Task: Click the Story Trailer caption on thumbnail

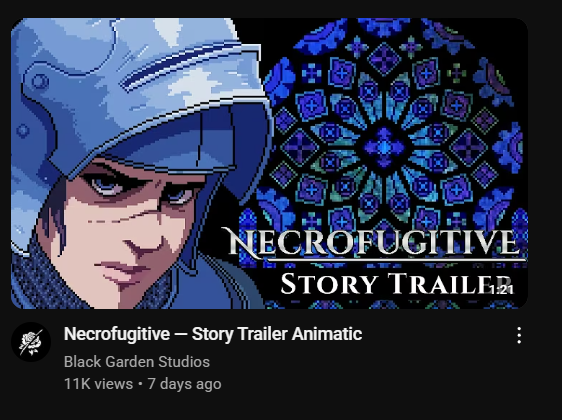Action: [394, 283]
